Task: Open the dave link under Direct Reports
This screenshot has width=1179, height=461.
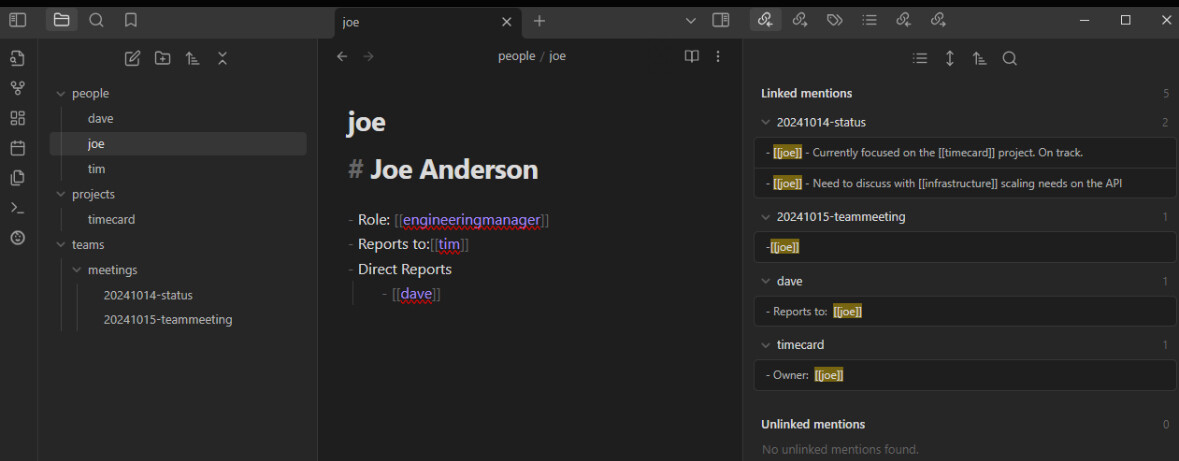Action: (x=416, y=294)
